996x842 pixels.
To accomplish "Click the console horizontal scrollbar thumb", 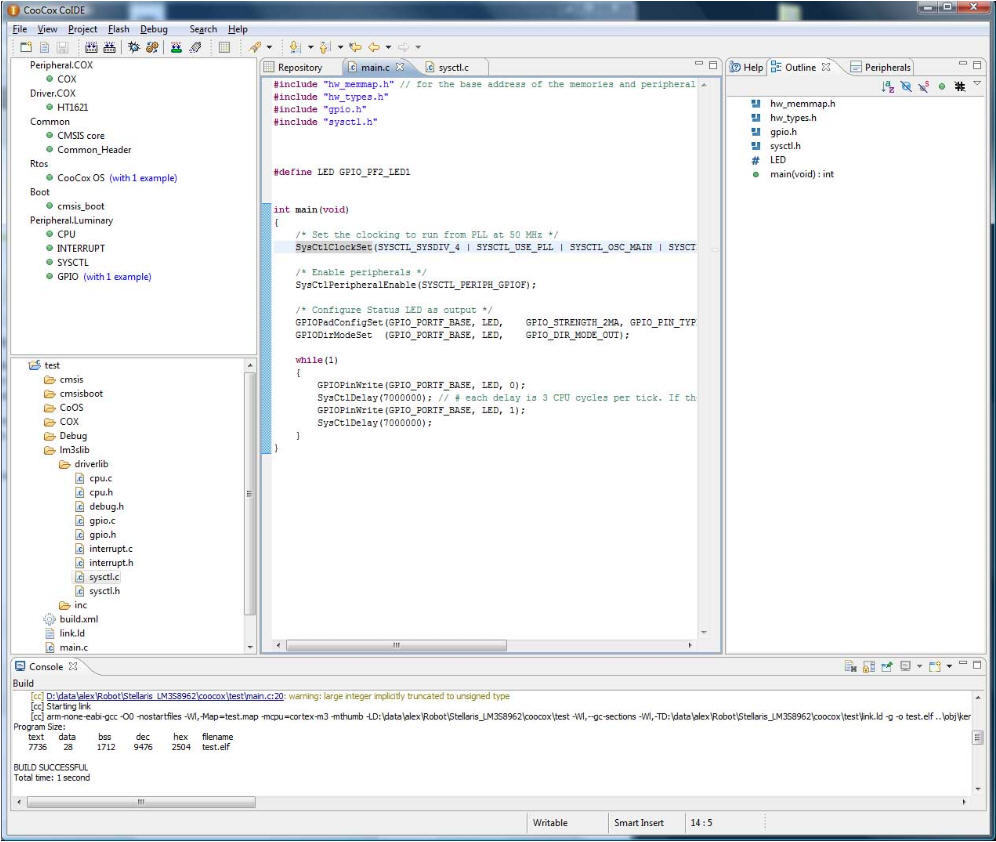I will tap(141, 802).
